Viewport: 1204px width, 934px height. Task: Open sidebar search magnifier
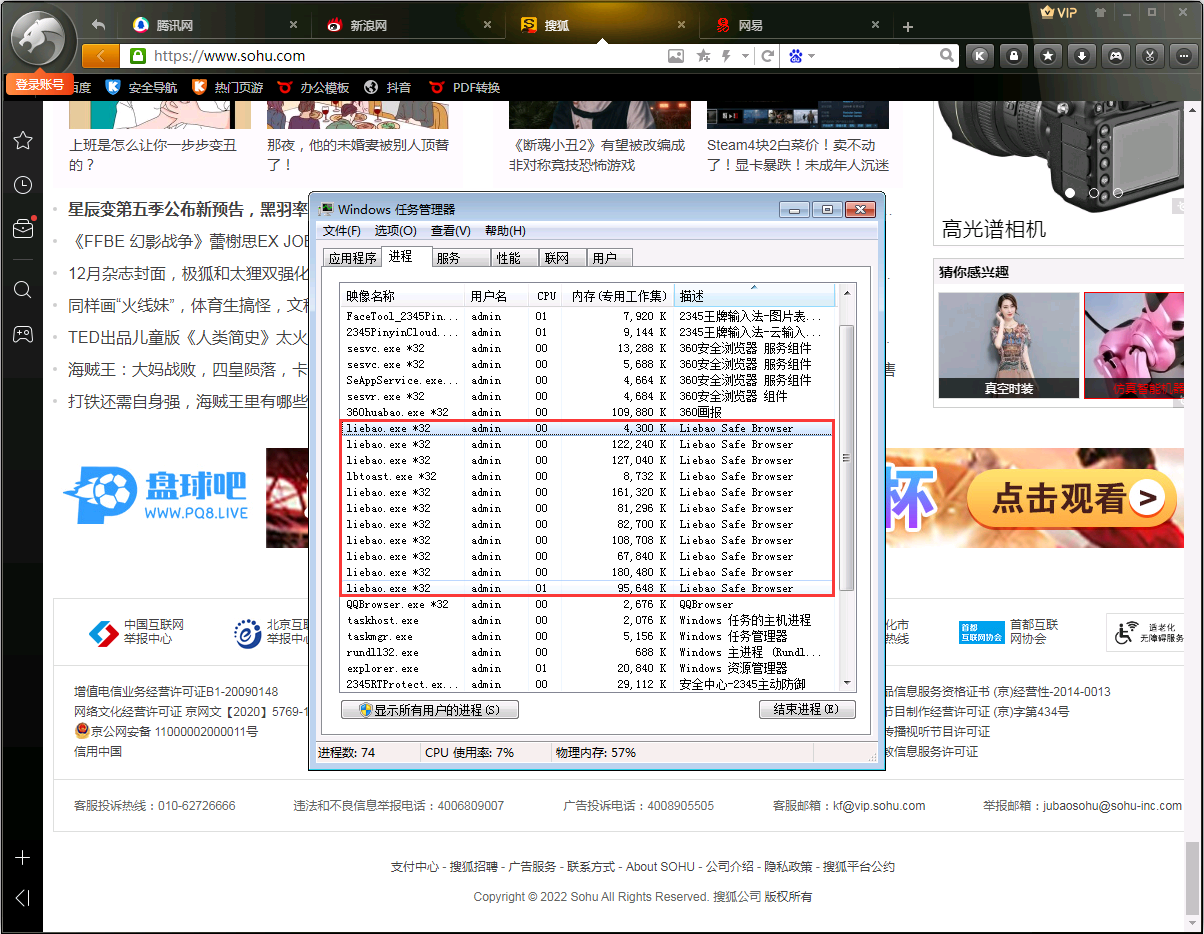click(x=22, y=290)
